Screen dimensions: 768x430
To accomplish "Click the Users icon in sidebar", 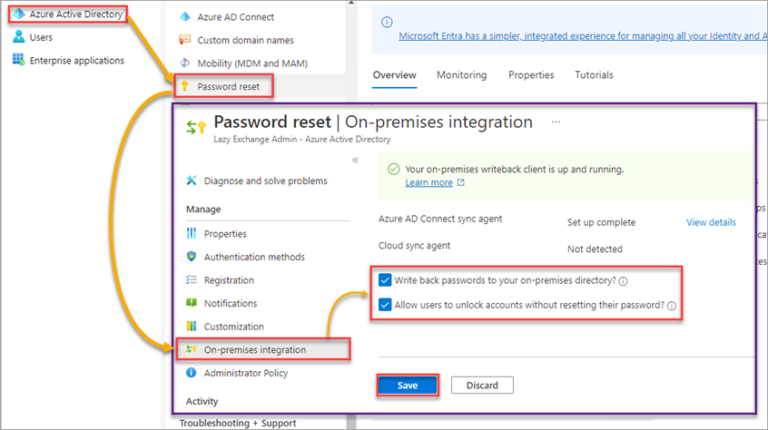I will (x=18, y=37).
